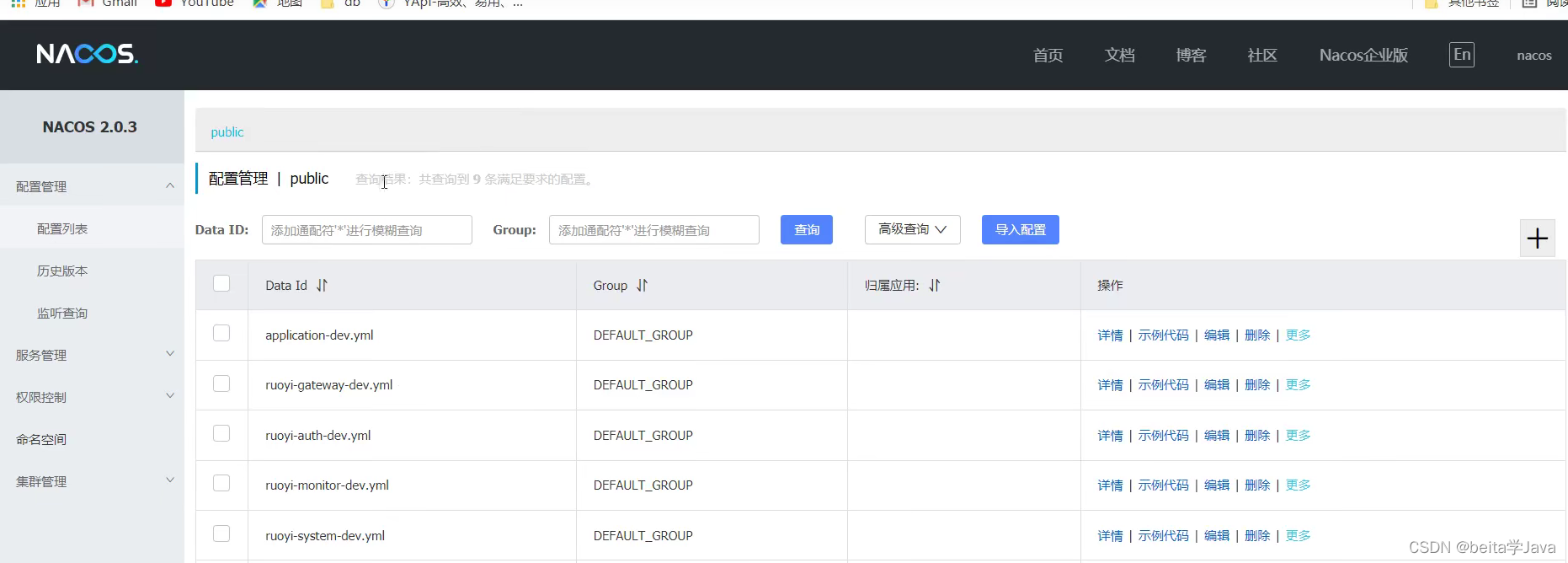Toggle the select-all checkbox in table header
This screenshot has width=1568, height=563.
[x=221, y=283]
